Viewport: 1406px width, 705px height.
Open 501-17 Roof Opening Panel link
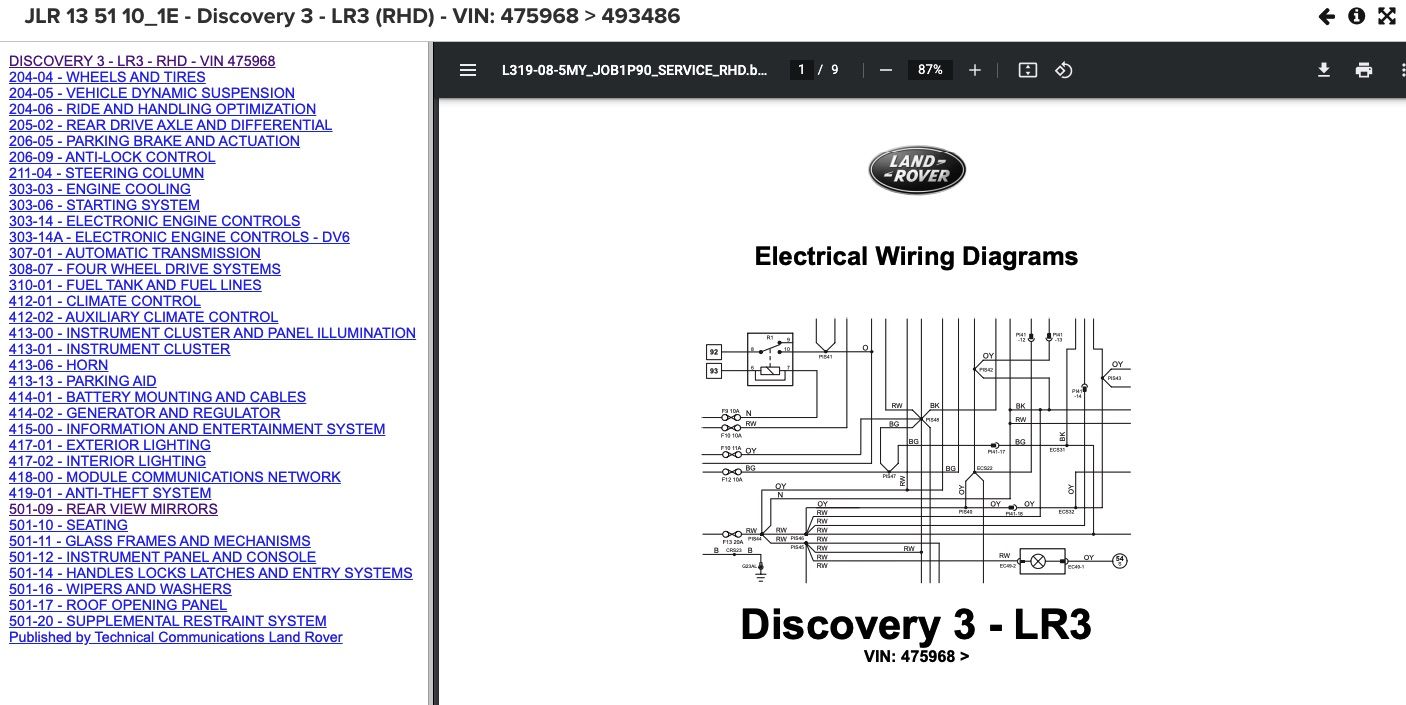pyautogui.click(x=118, y=605)
